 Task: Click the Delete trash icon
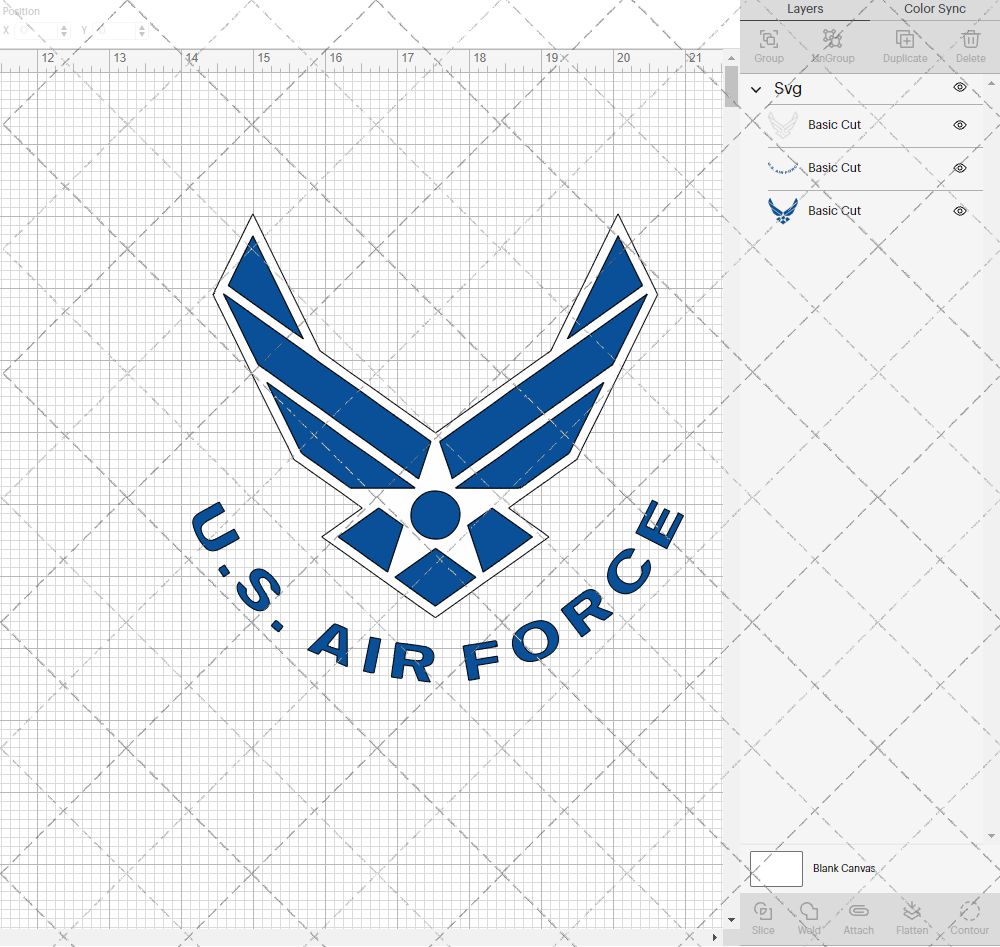coord(970,40)
